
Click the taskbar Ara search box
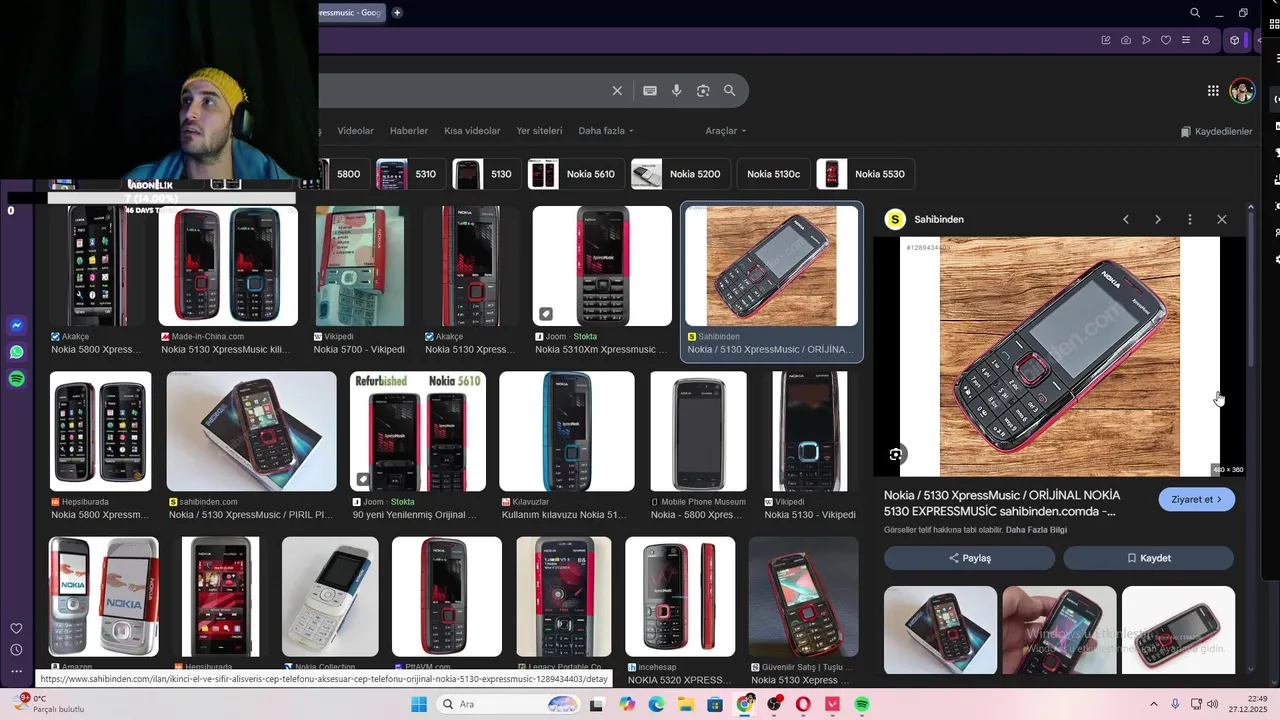(507, 704)
